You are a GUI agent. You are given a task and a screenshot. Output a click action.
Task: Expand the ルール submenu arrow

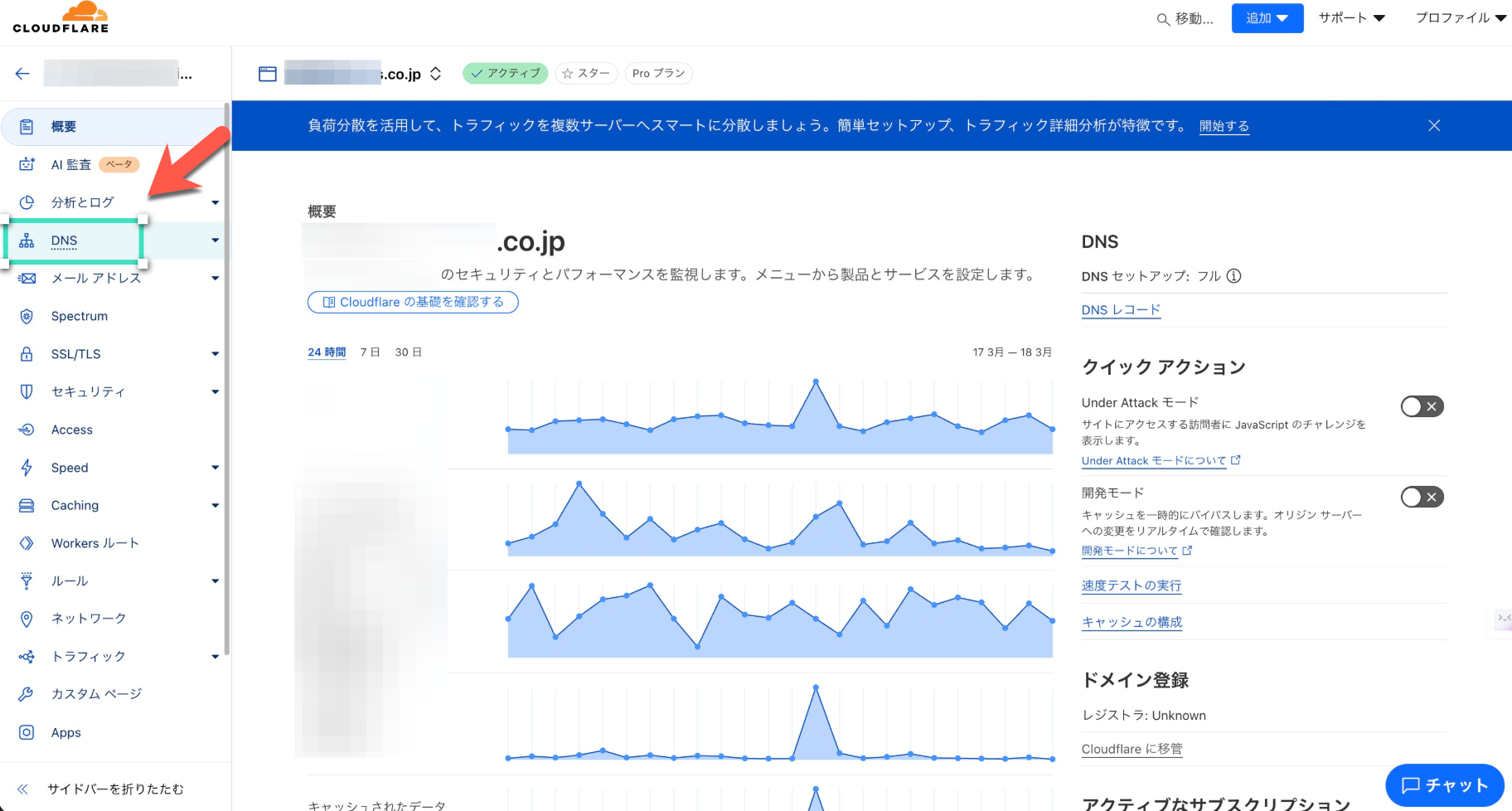point(215,580)
